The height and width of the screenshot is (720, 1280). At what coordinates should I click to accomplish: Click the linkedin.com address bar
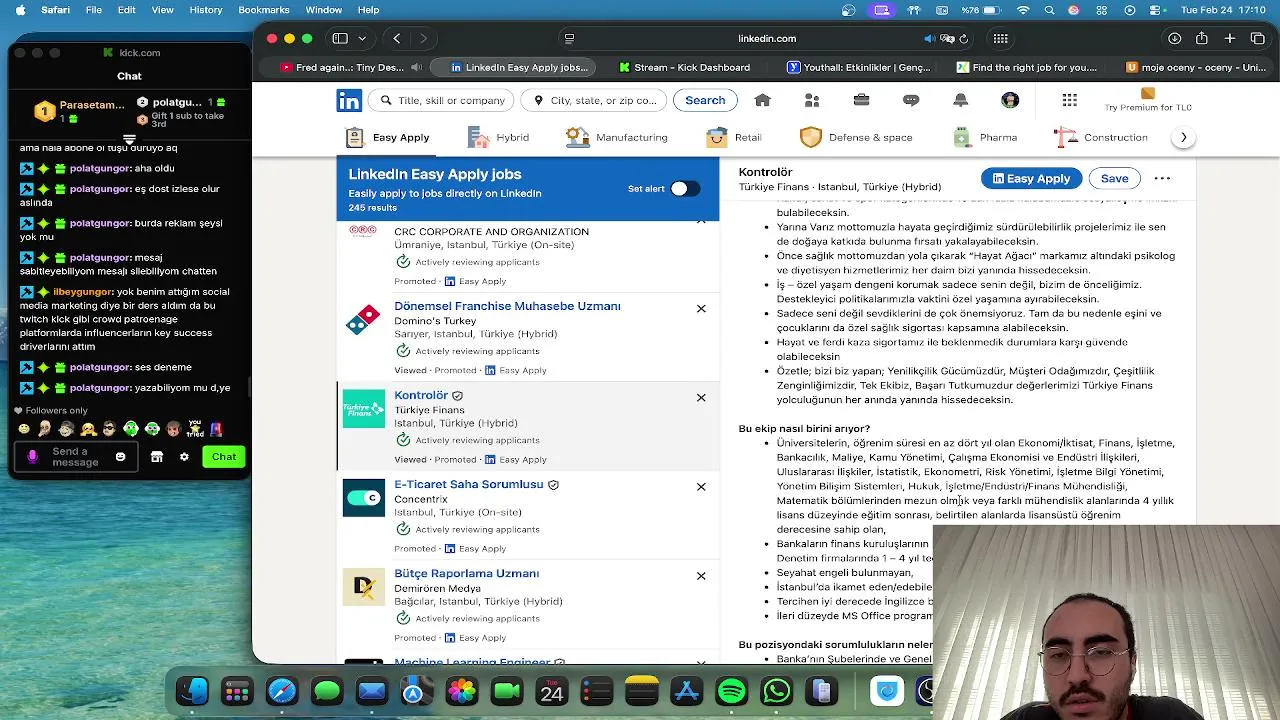click(x=767, y=38)
